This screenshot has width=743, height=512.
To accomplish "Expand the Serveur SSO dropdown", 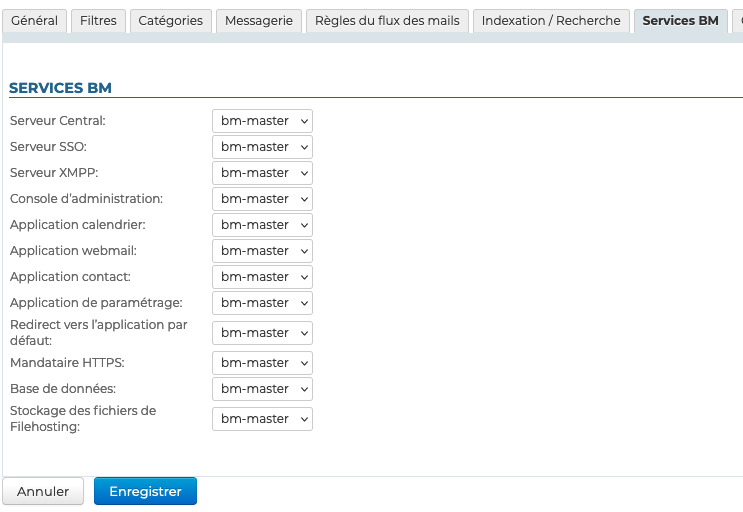I will click(262, 147).
